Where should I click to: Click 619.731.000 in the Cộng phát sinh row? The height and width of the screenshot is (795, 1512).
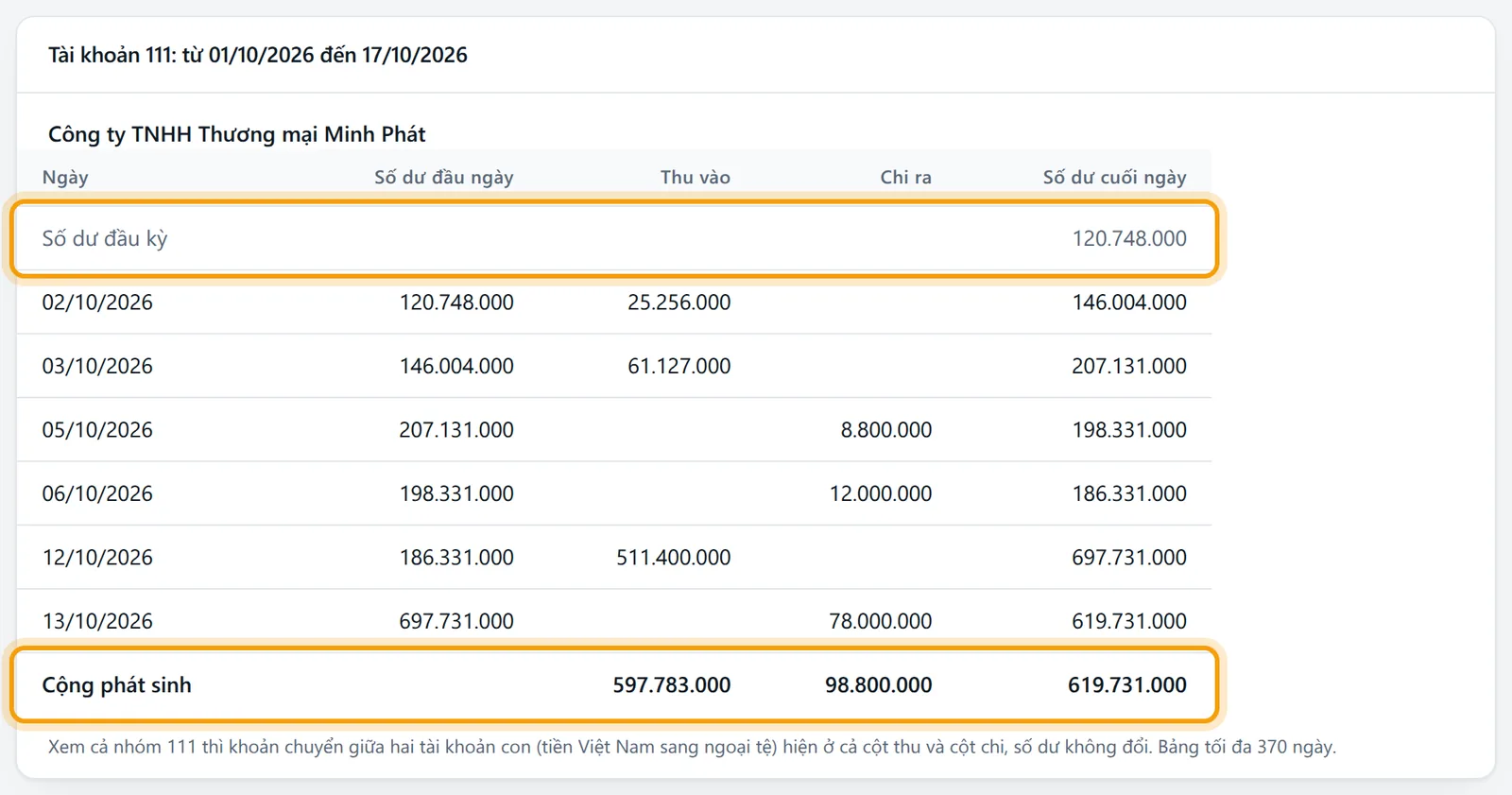tap(1127, 685)
